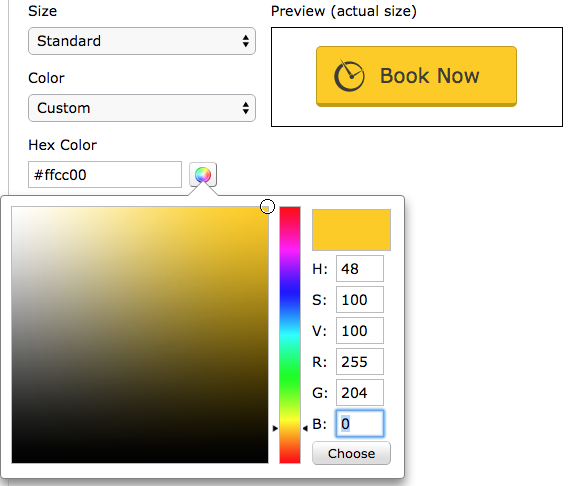Click the circular selector in saturation field
The image size is (568, 486).
267,206
